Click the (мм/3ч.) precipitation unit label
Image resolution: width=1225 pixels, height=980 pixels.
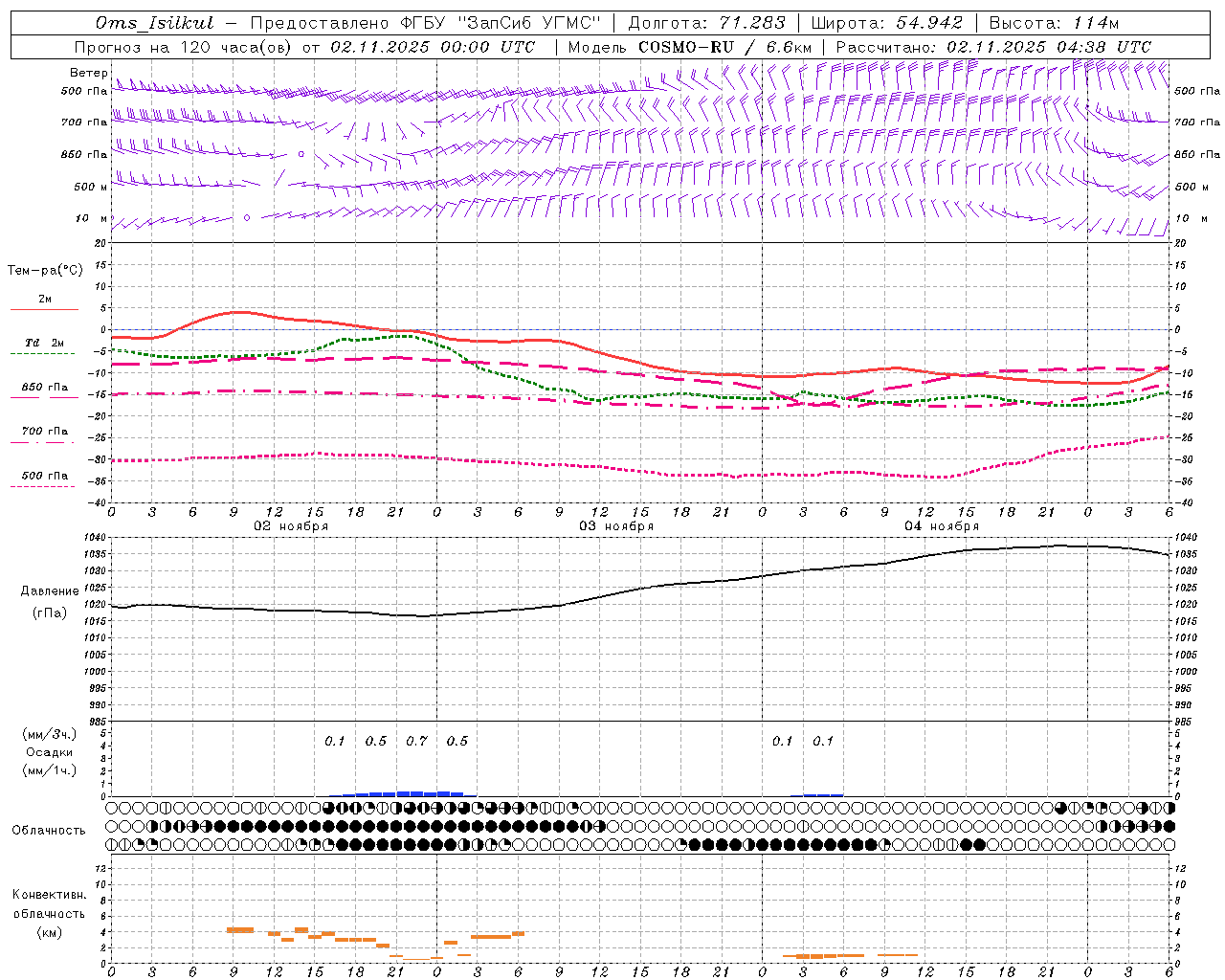pos(50,734)
